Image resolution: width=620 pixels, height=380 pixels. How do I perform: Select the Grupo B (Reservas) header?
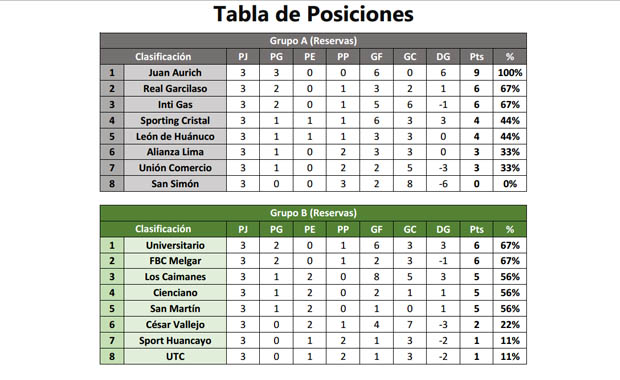[x=313, y=213]
